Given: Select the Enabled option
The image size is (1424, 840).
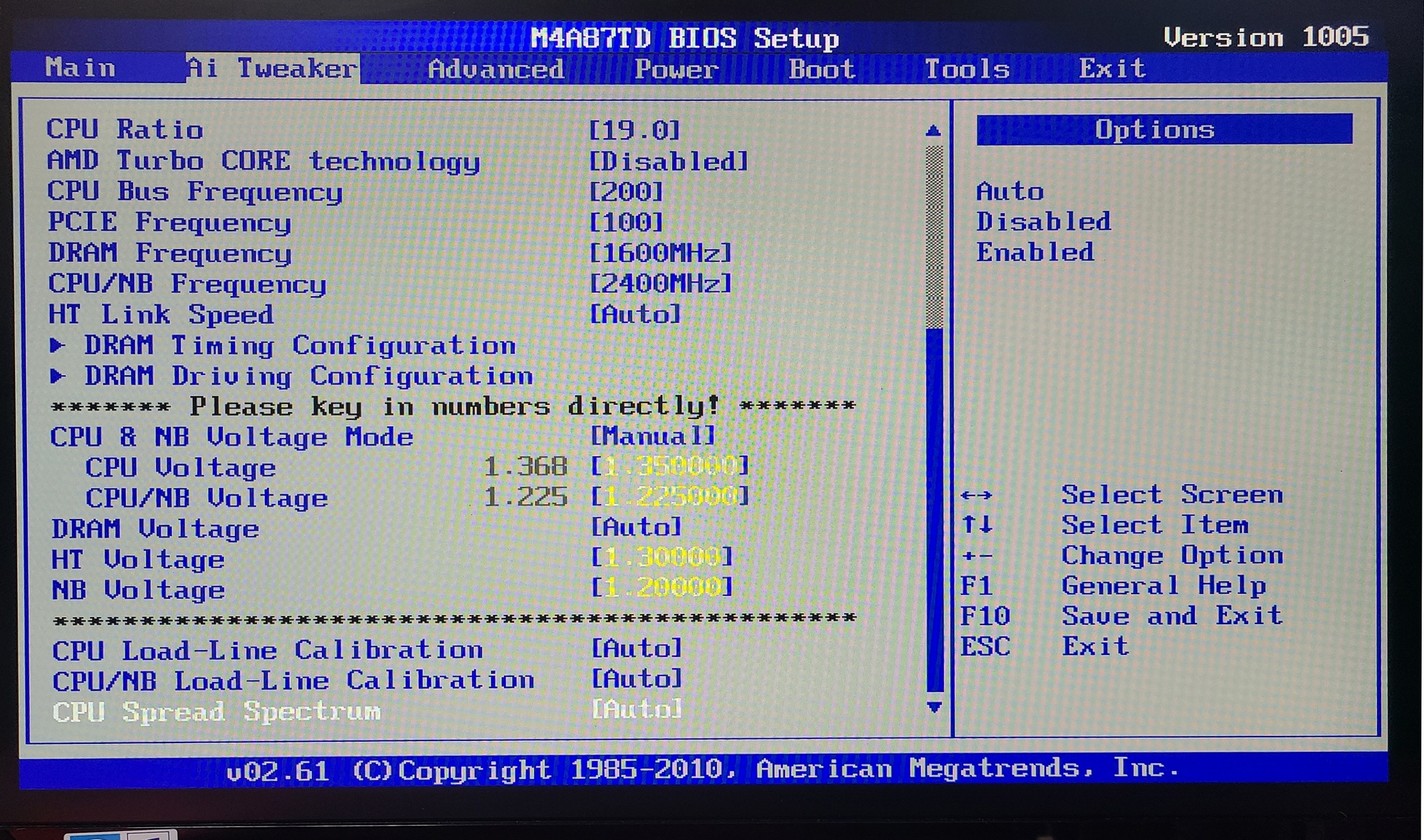Looking at the screenshot, I should [x=1035, y=253].
